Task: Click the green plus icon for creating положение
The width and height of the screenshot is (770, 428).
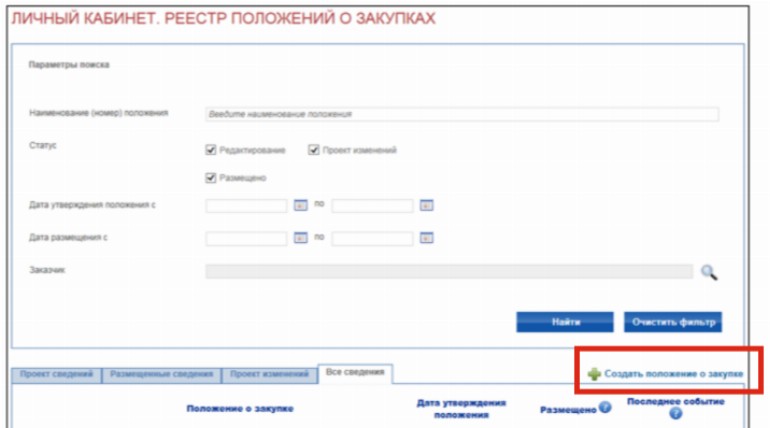Action: [594, 374]
